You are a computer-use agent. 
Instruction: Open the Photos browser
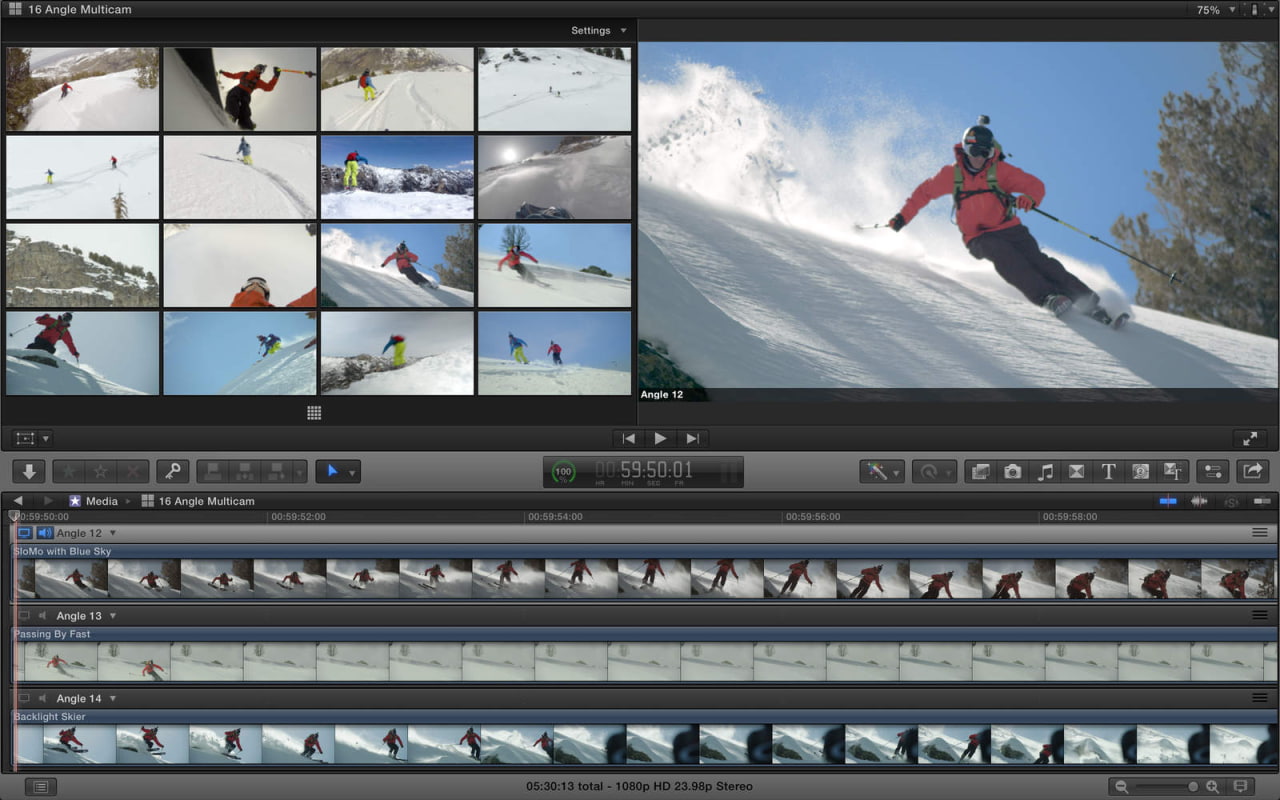point(1013,471)
